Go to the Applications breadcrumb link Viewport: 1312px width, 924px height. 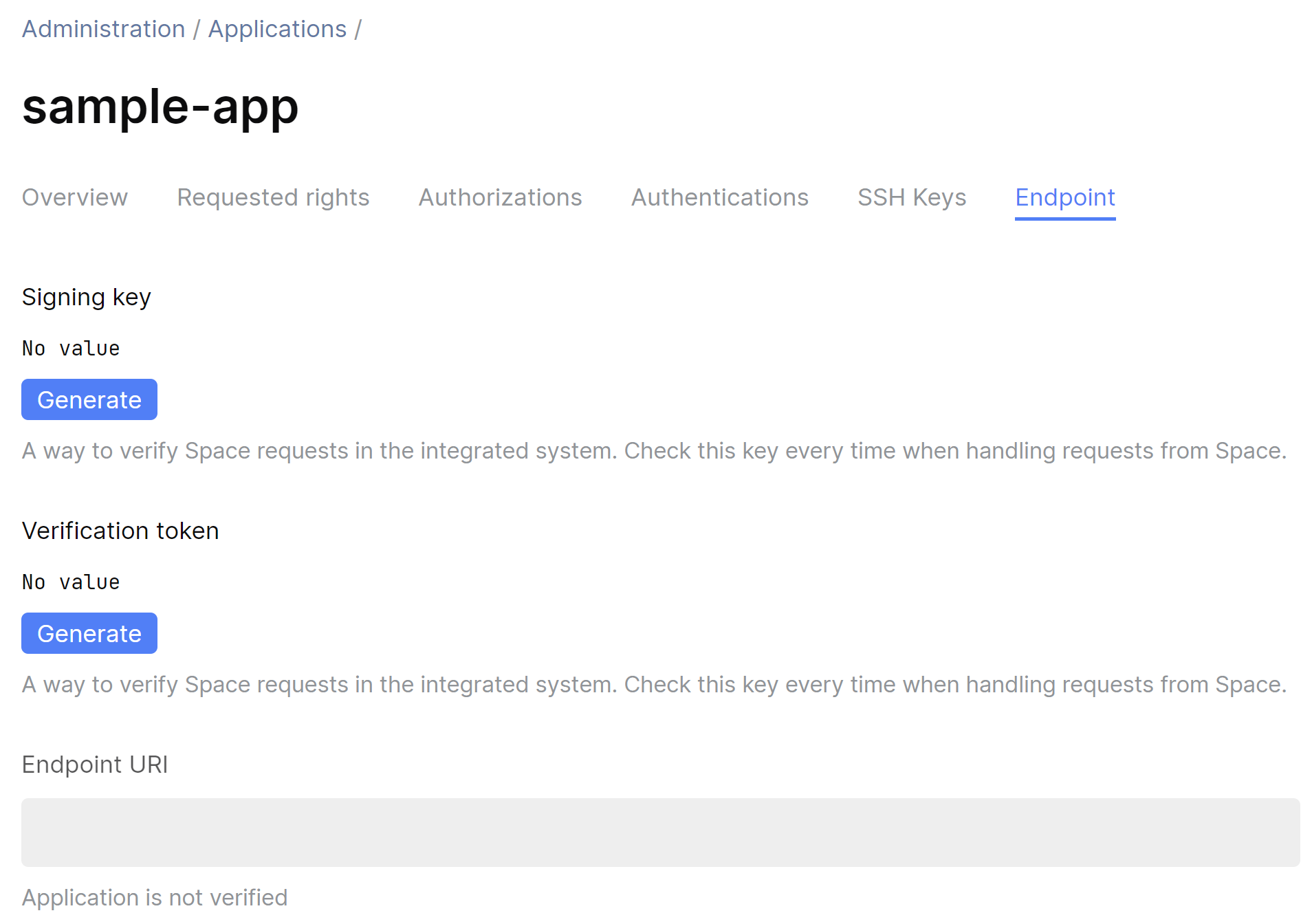point(277,29)
